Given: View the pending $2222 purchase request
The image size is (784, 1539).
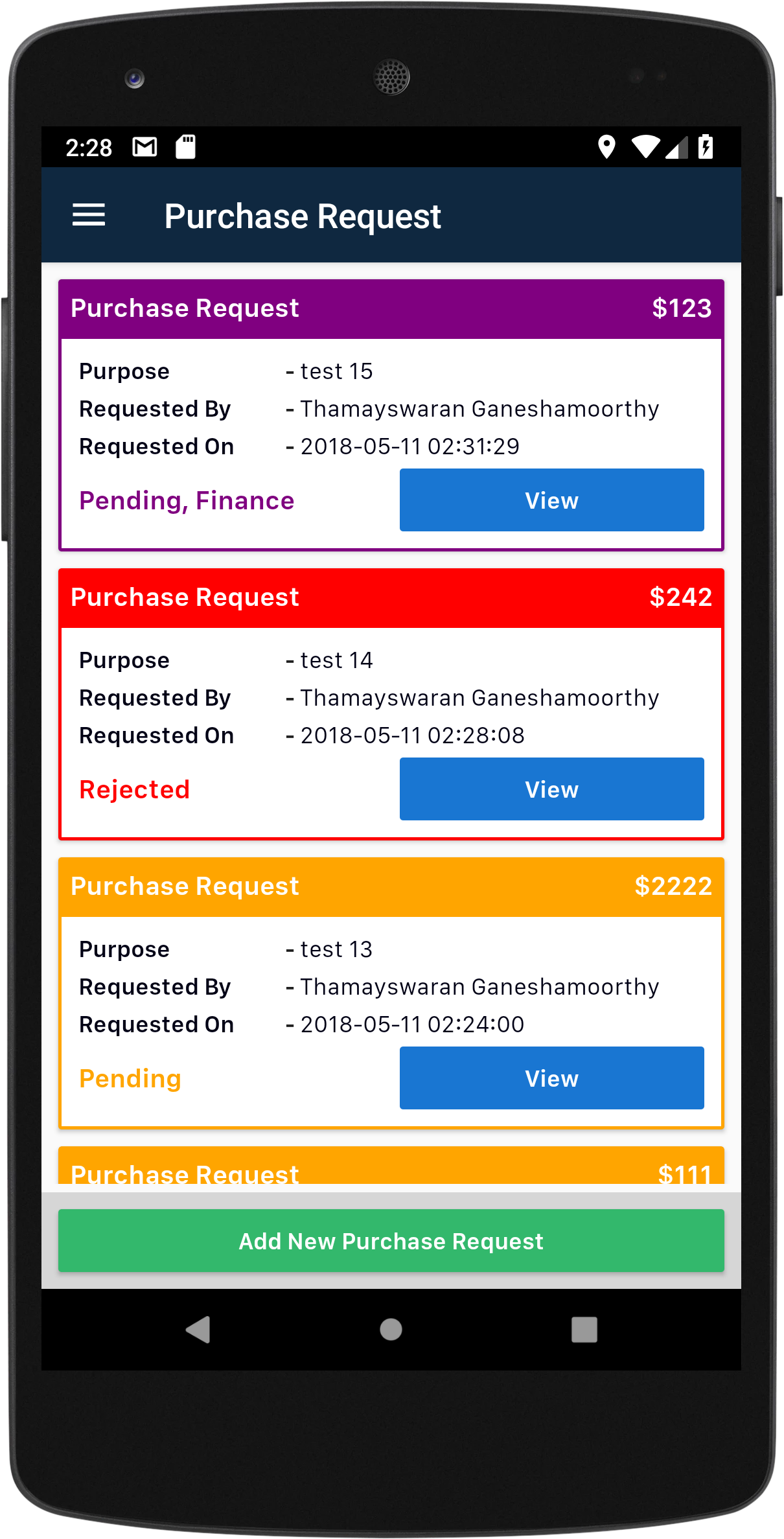Looking at the screenshot, I should pyautogui.click(x=551, y=1078).
